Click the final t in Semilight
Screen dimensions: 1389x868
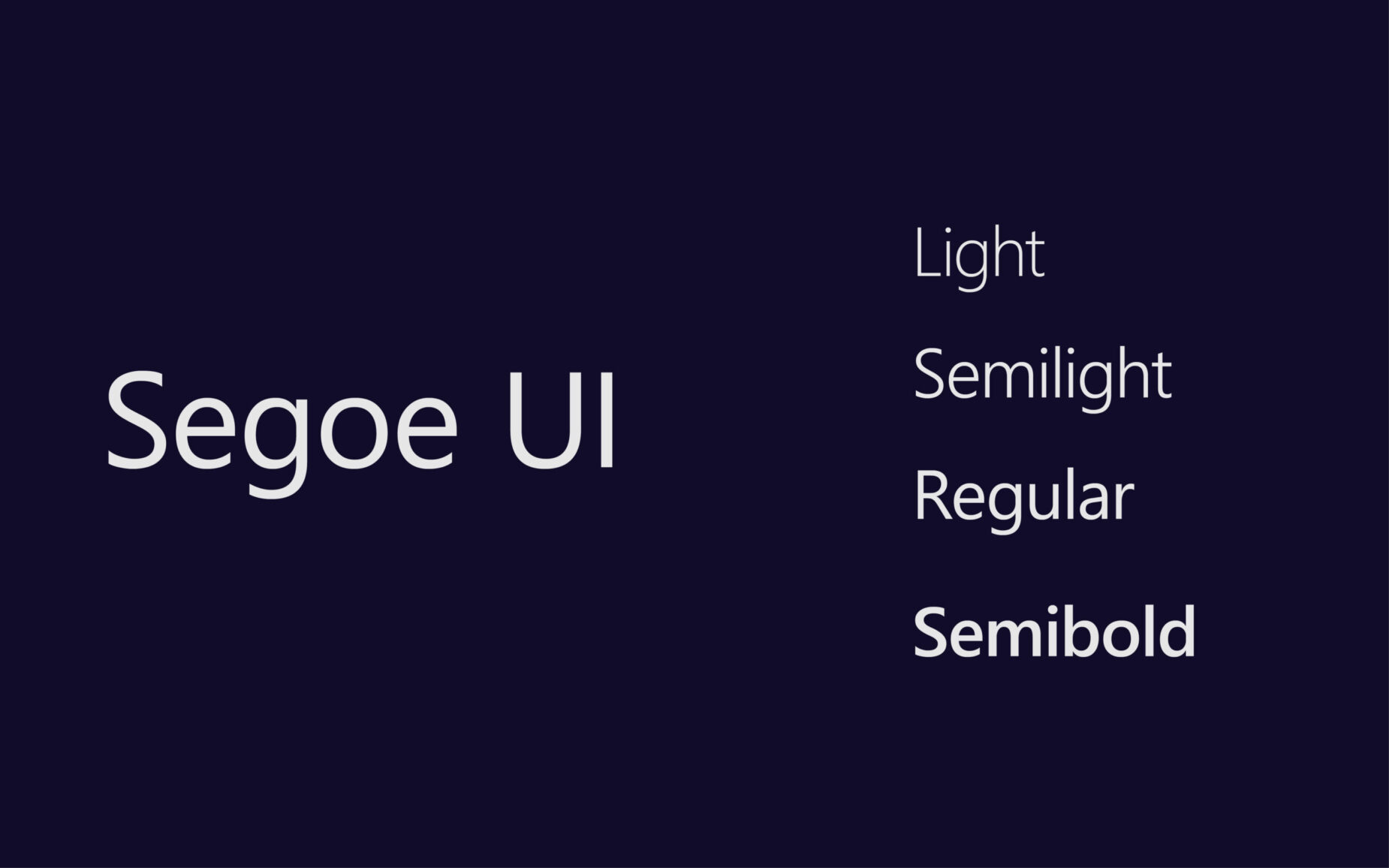click(1162, 378)
